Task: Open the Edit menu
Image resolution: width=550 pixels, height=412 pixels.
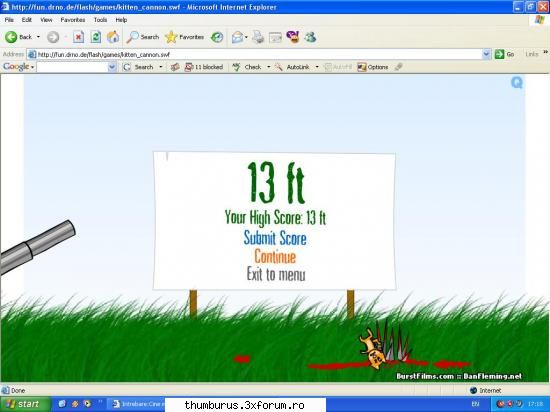Action: click(x=27, y=20)
